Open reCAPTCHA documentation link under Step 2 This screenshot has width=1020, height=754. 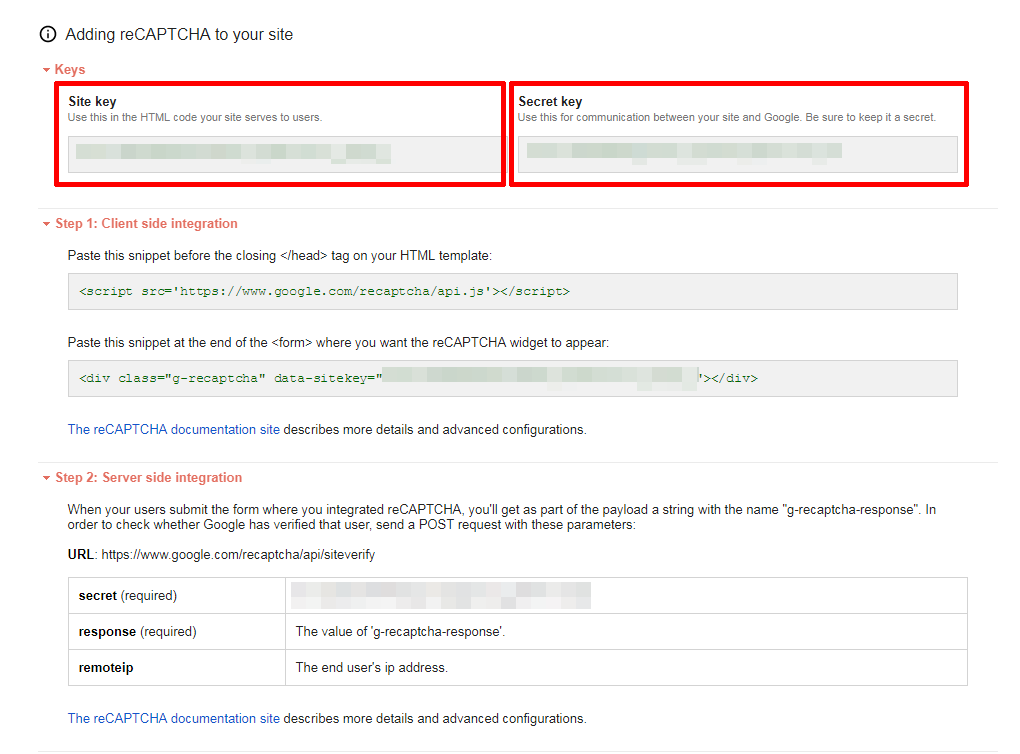pyautogui.click(x=174, y=718)
